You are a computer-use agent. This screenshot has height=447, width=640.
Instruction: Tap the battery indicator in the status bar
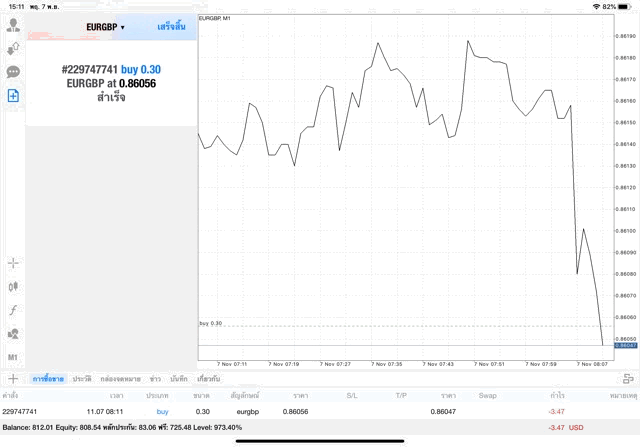click(624, 7)
